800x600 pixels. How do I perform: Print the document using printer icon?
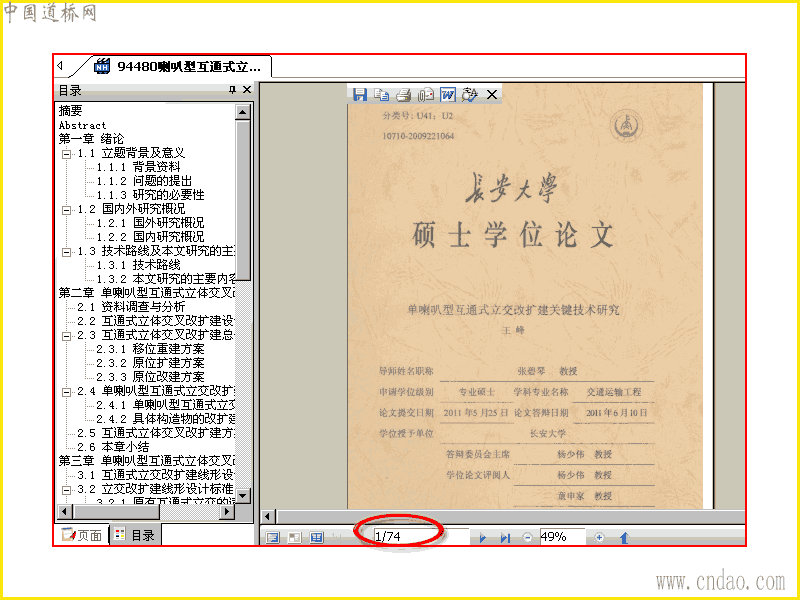pos(404,94)
